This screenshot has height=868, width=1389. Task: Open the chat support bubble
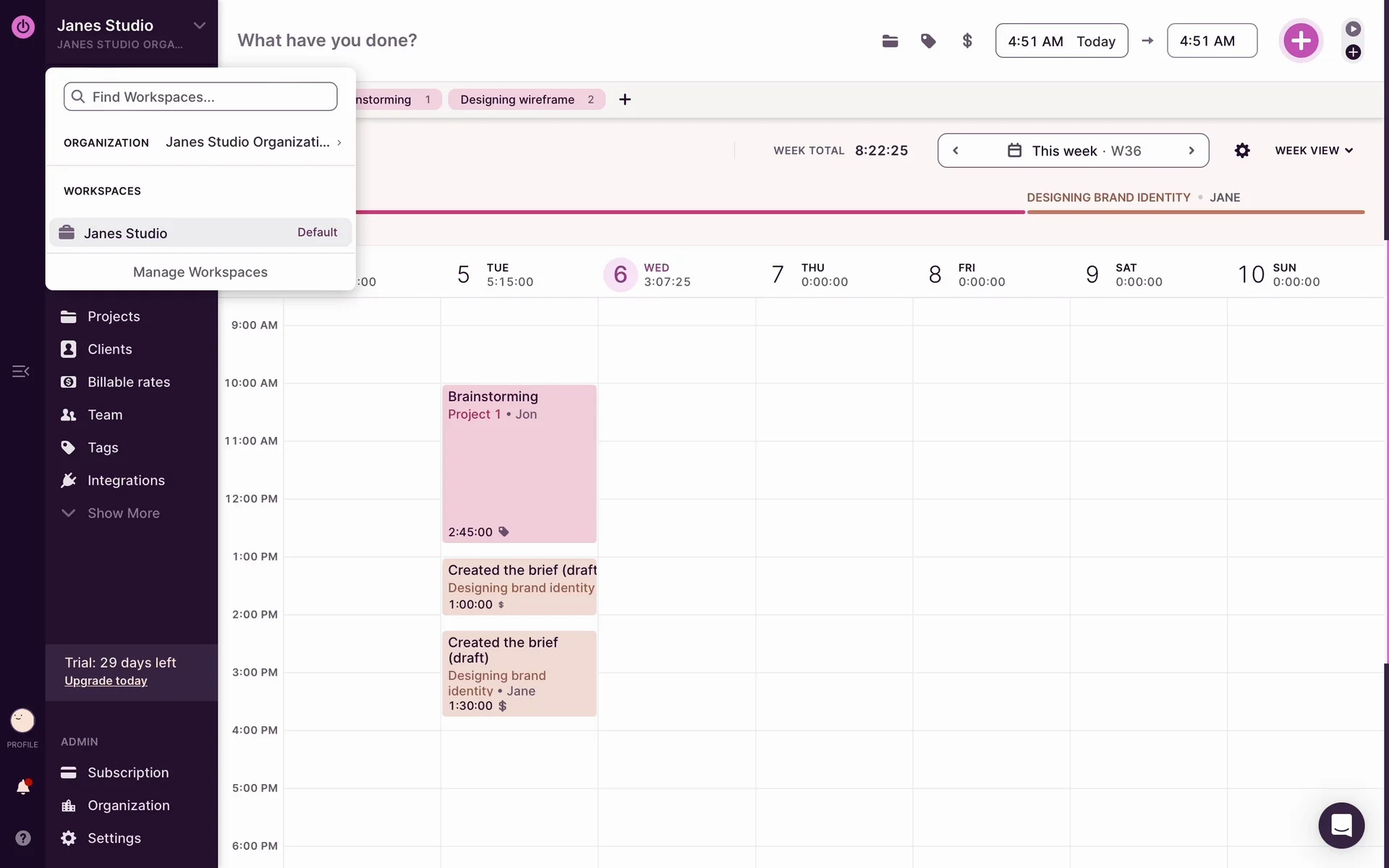[x=1341, y=825]
